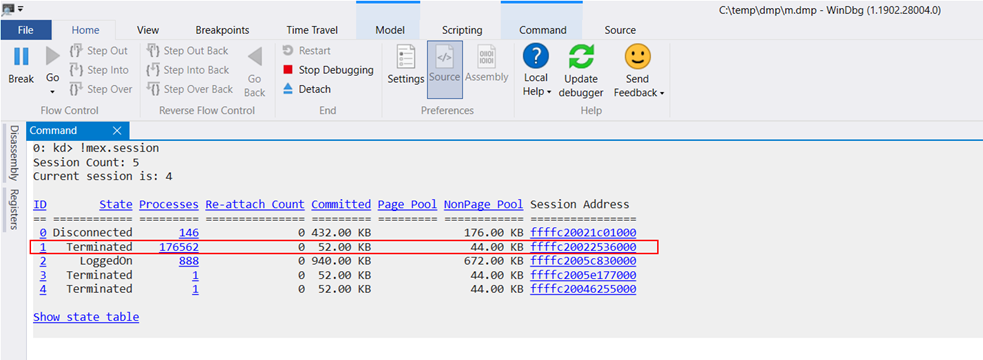Open session ID 1 link
Image resolution: width=983 pixels, height=360 pixels.
point(43,247)
